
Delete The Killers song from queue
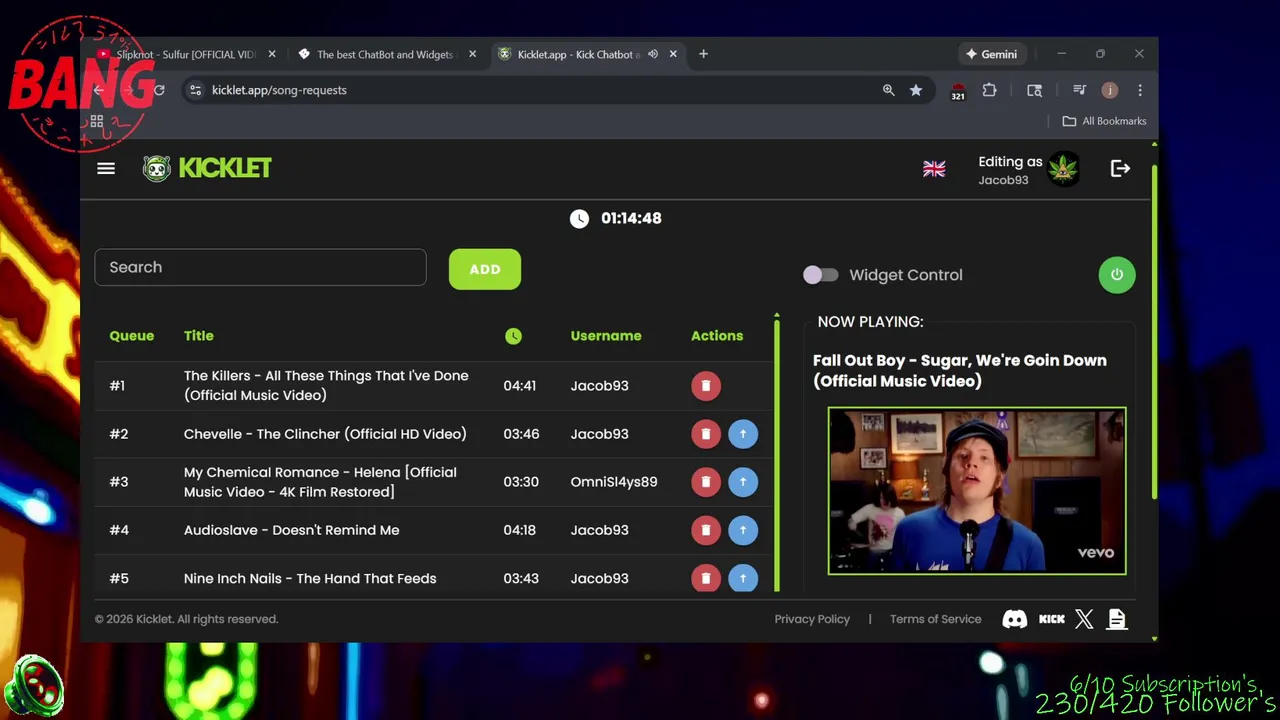click(x=706, y=386)
